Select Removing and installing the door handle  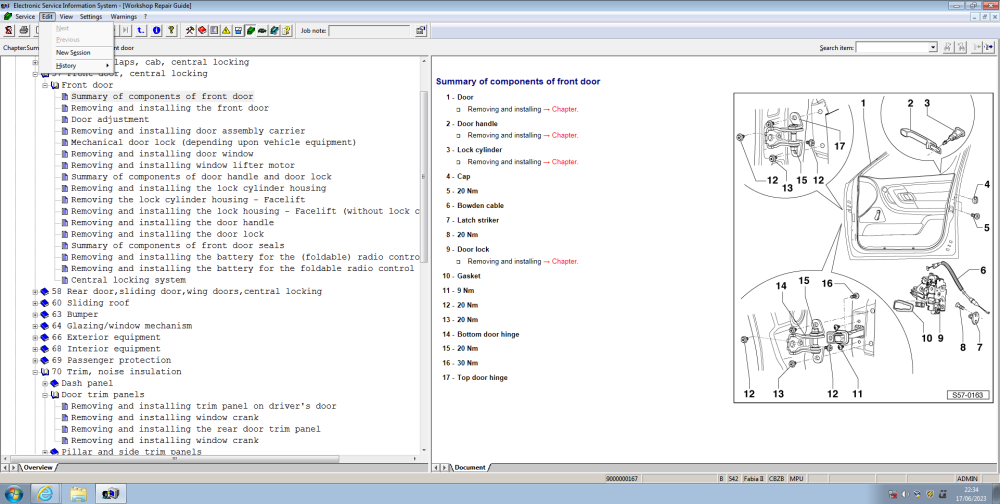pyautogui.click(x=172, y=223)
